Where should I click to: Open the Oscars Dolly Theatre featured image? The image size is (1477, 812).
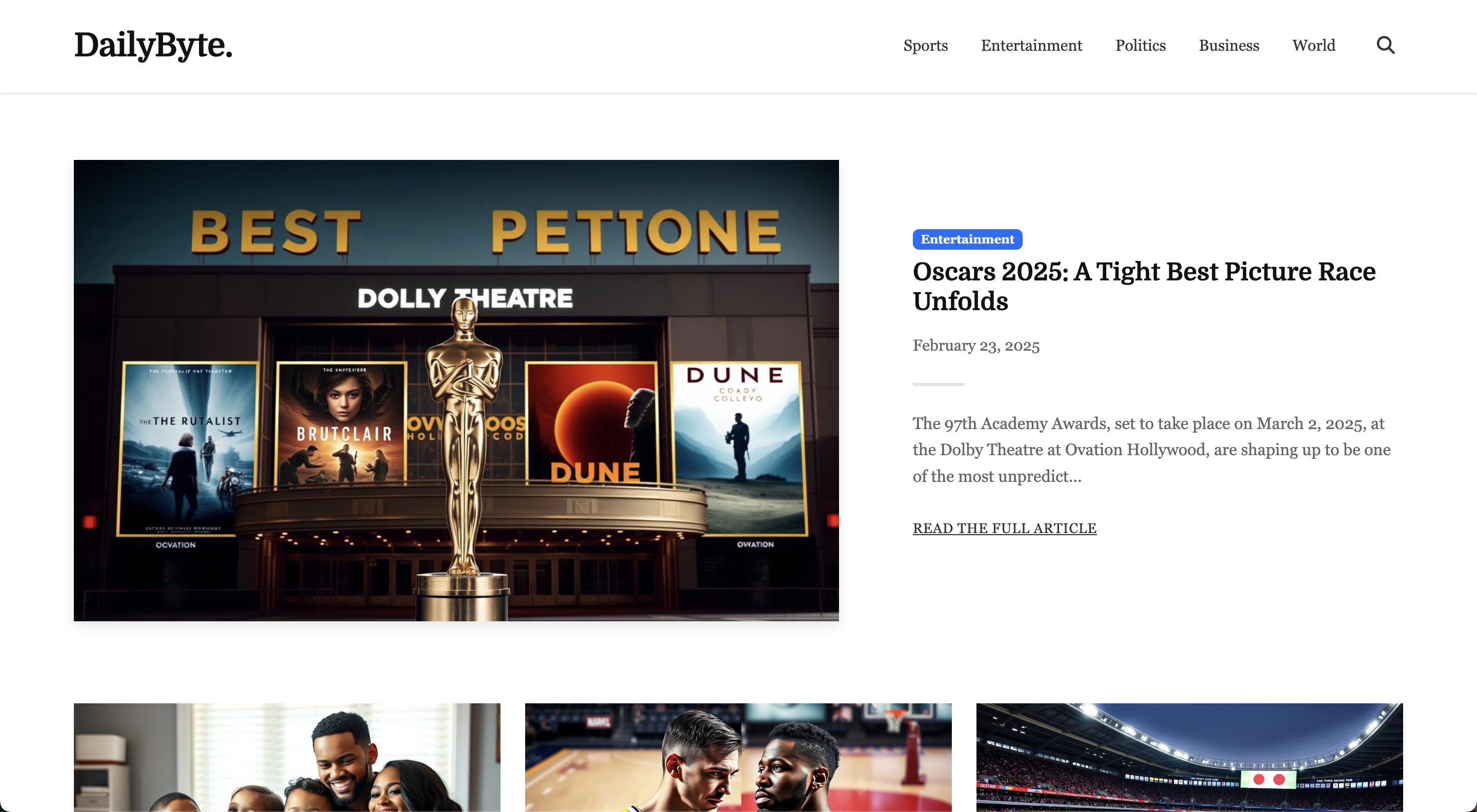coord(456,390)
